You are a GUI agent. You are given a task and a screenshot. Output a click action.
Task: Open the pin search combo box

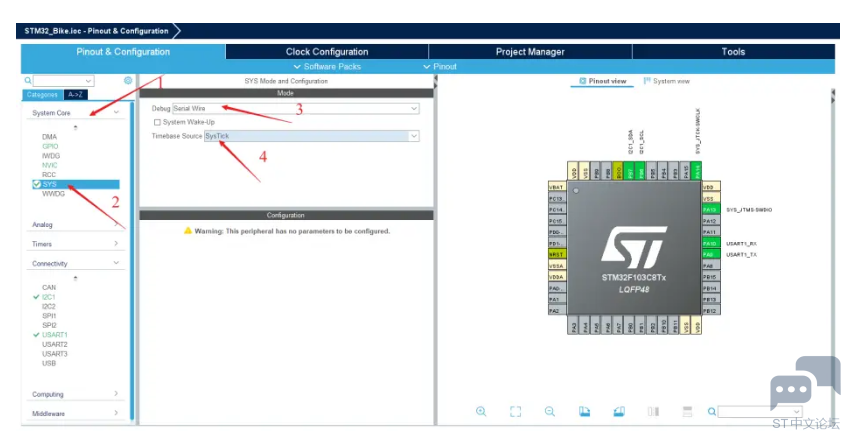(759, 412)
